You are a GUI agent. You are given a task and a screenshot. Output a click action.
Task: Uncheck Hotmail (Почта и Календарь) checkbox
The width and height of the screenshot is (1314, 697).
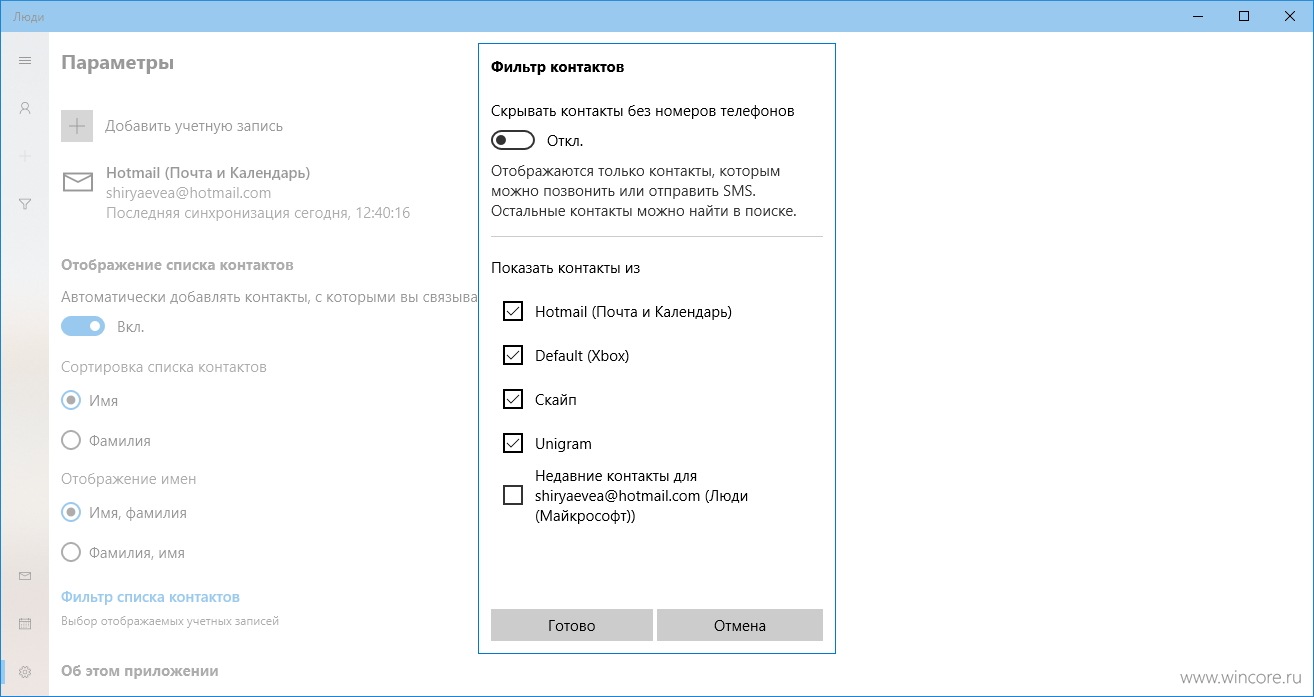[513, 311]
